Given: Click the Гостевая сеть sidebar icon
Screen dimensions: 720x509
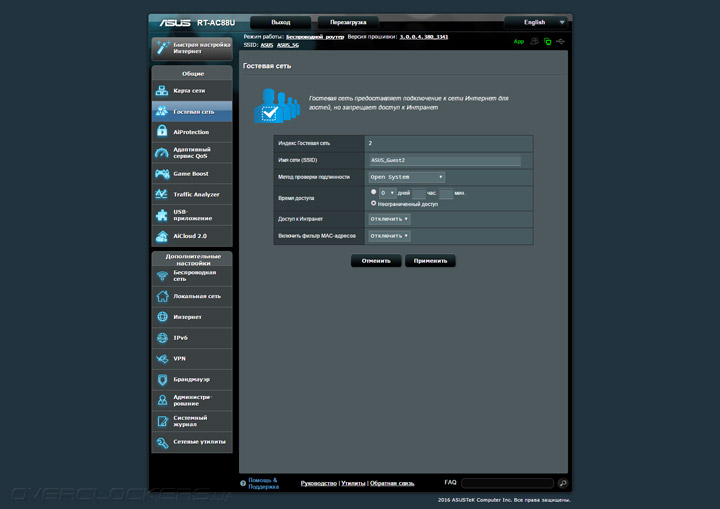Looking at the screenshot, I should click(x=162, y=111).
